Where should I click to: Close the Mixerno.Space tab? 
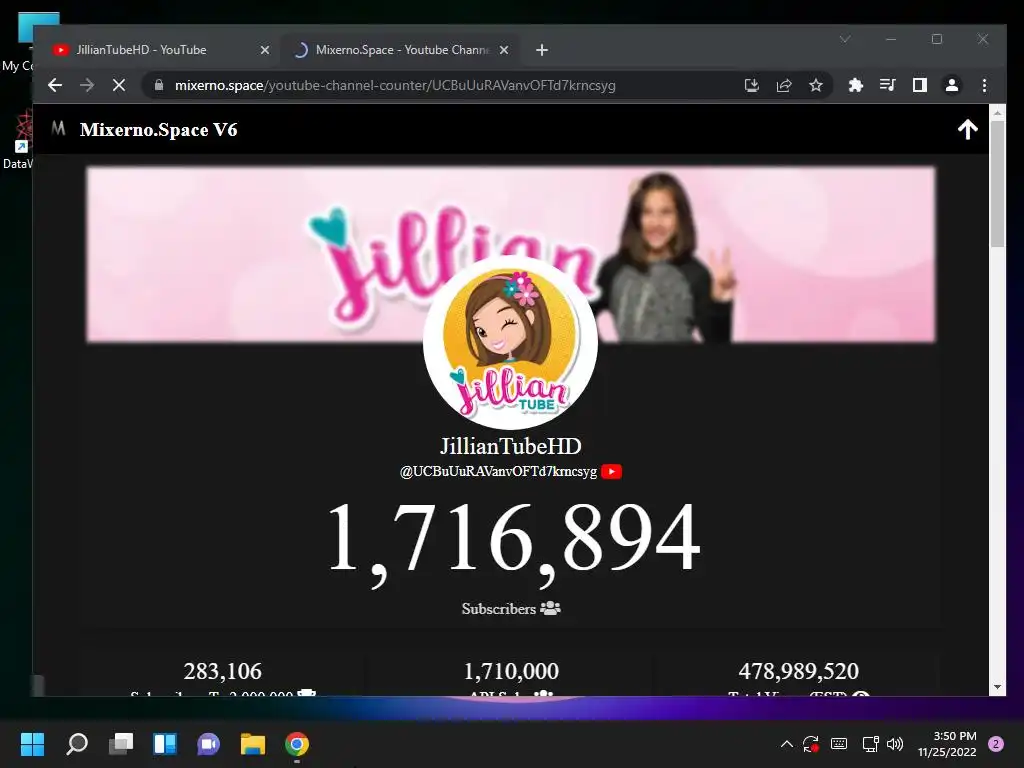pos(504,50)
